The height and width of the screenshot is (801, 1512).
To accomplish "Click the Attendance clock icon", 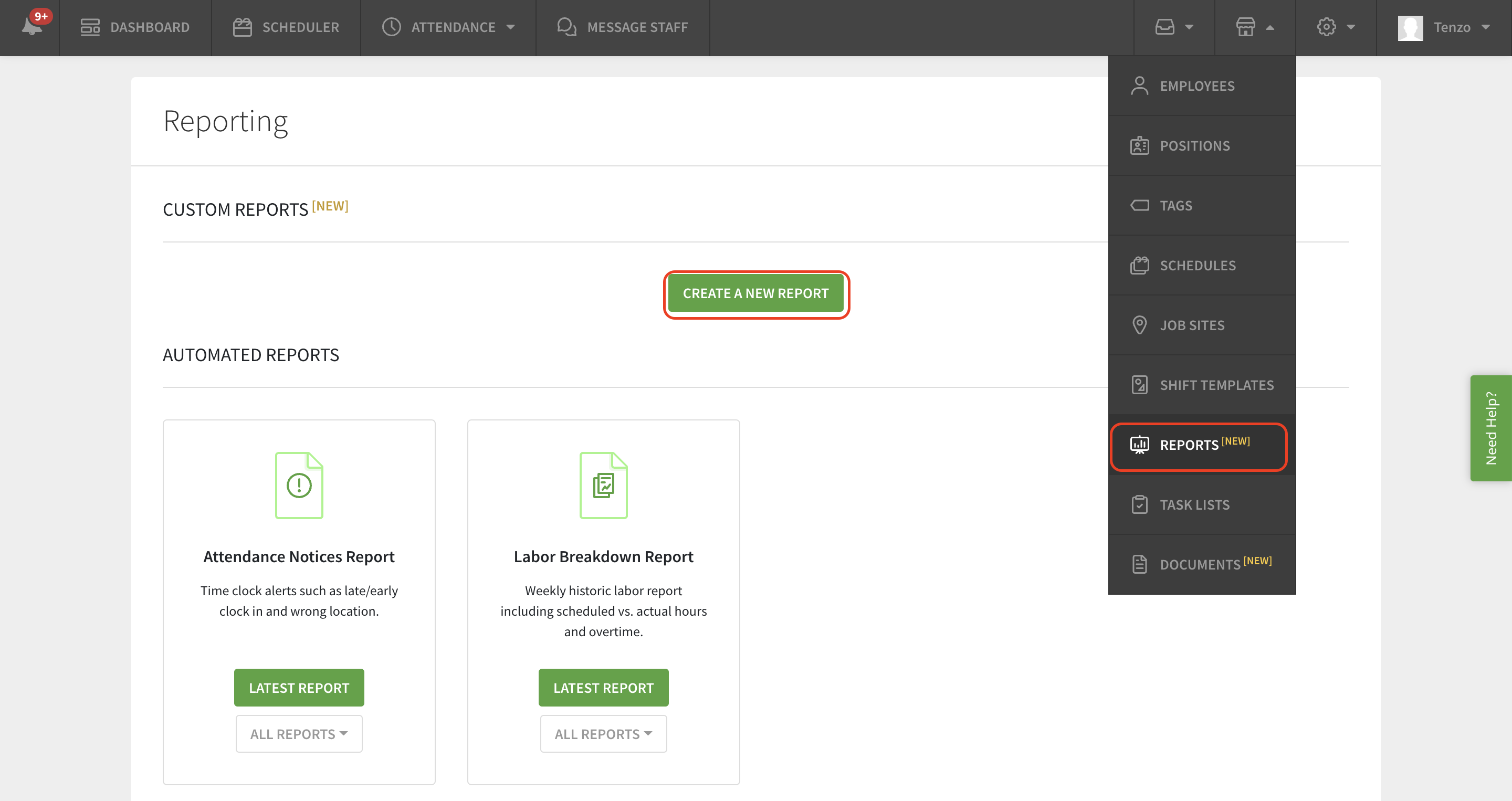I will (x=392, y=27).
